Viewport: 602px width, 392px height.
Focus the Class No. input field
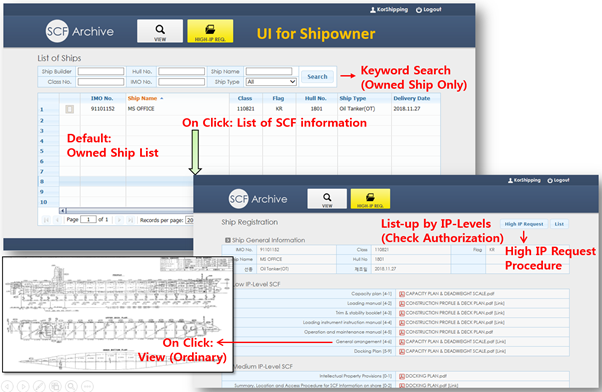(101, 82)
